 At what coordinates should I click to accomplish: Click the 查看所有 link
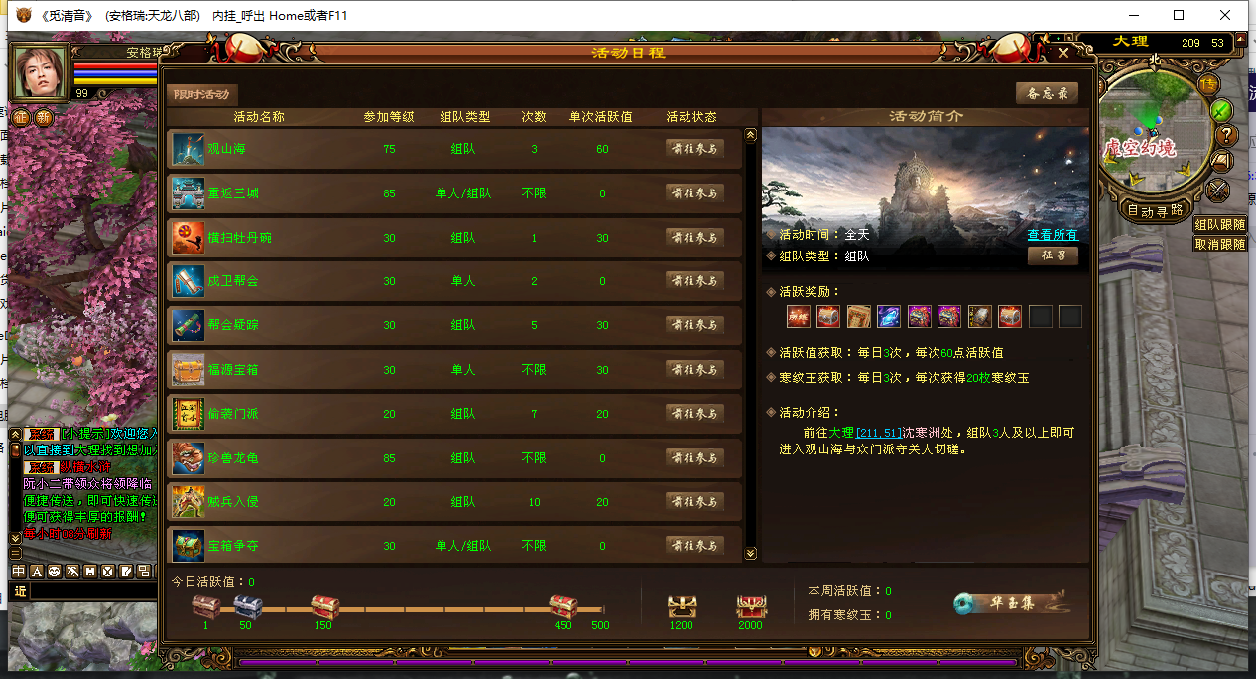[x=1052, y=235]
